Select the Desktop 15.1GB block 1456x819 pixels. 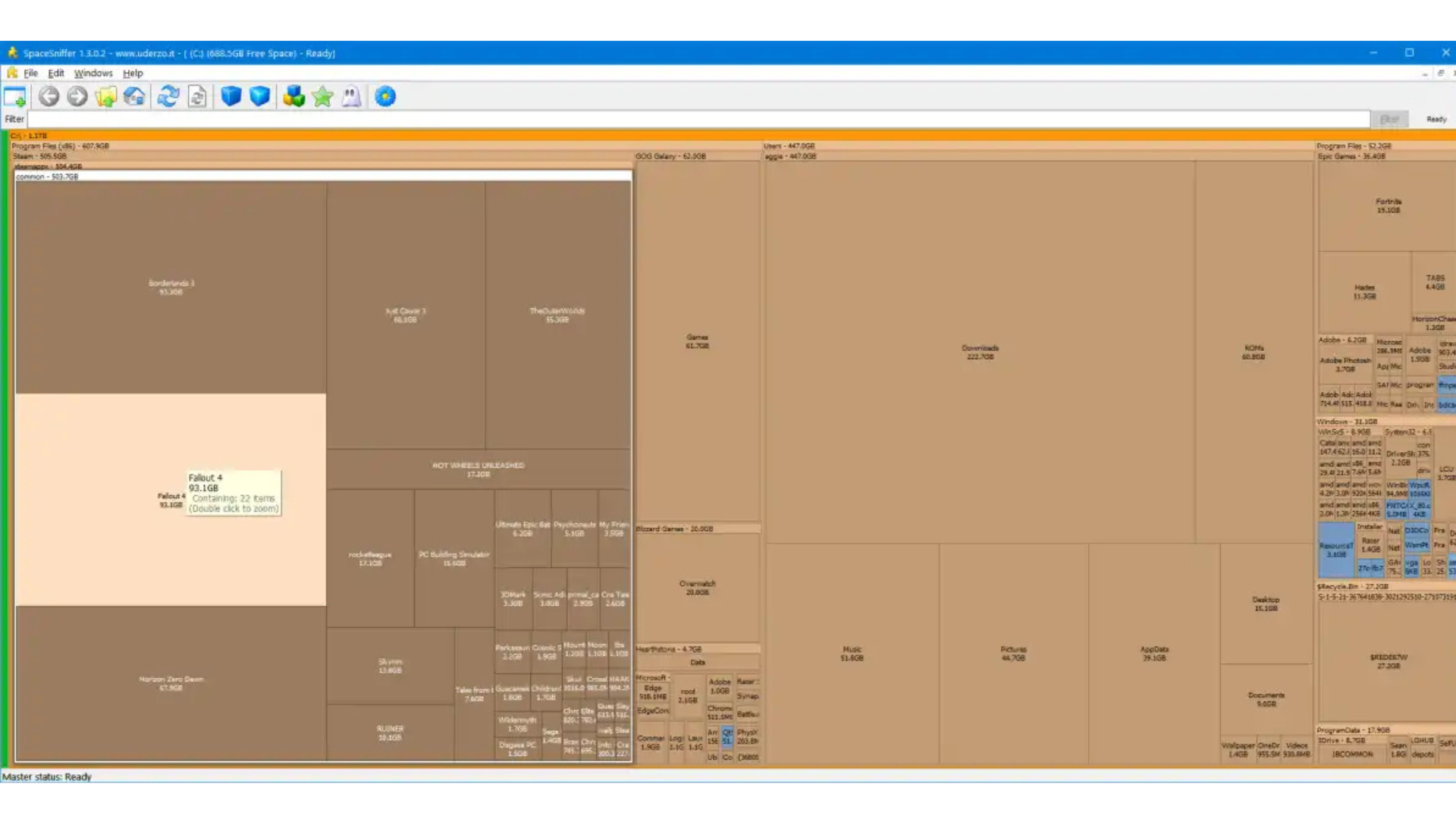[x=1266, y=604]
